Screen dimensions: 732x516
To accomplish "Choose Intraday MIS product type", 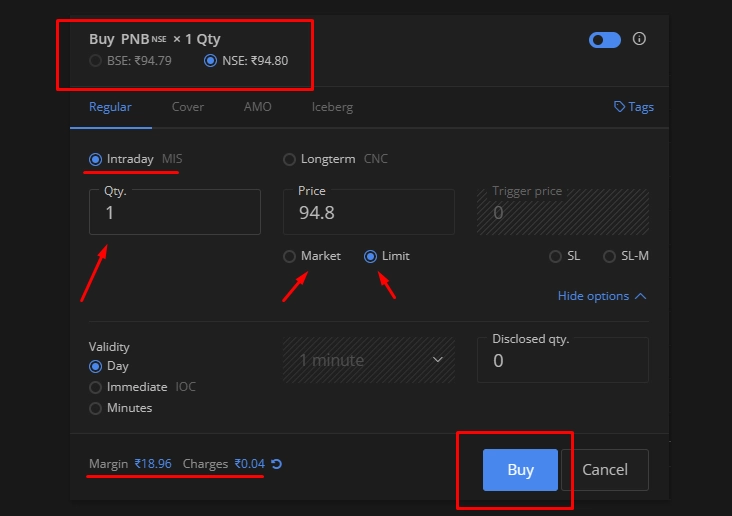I will click(135, 159).
